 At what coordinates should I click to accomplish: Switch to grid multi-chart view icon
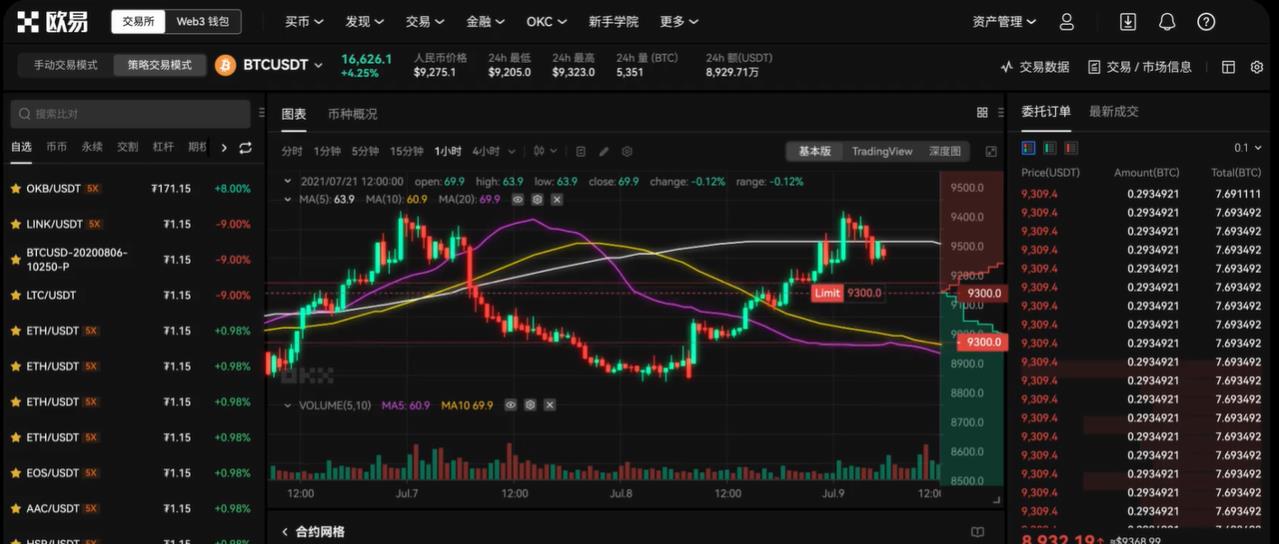click(x=982, y=113)
